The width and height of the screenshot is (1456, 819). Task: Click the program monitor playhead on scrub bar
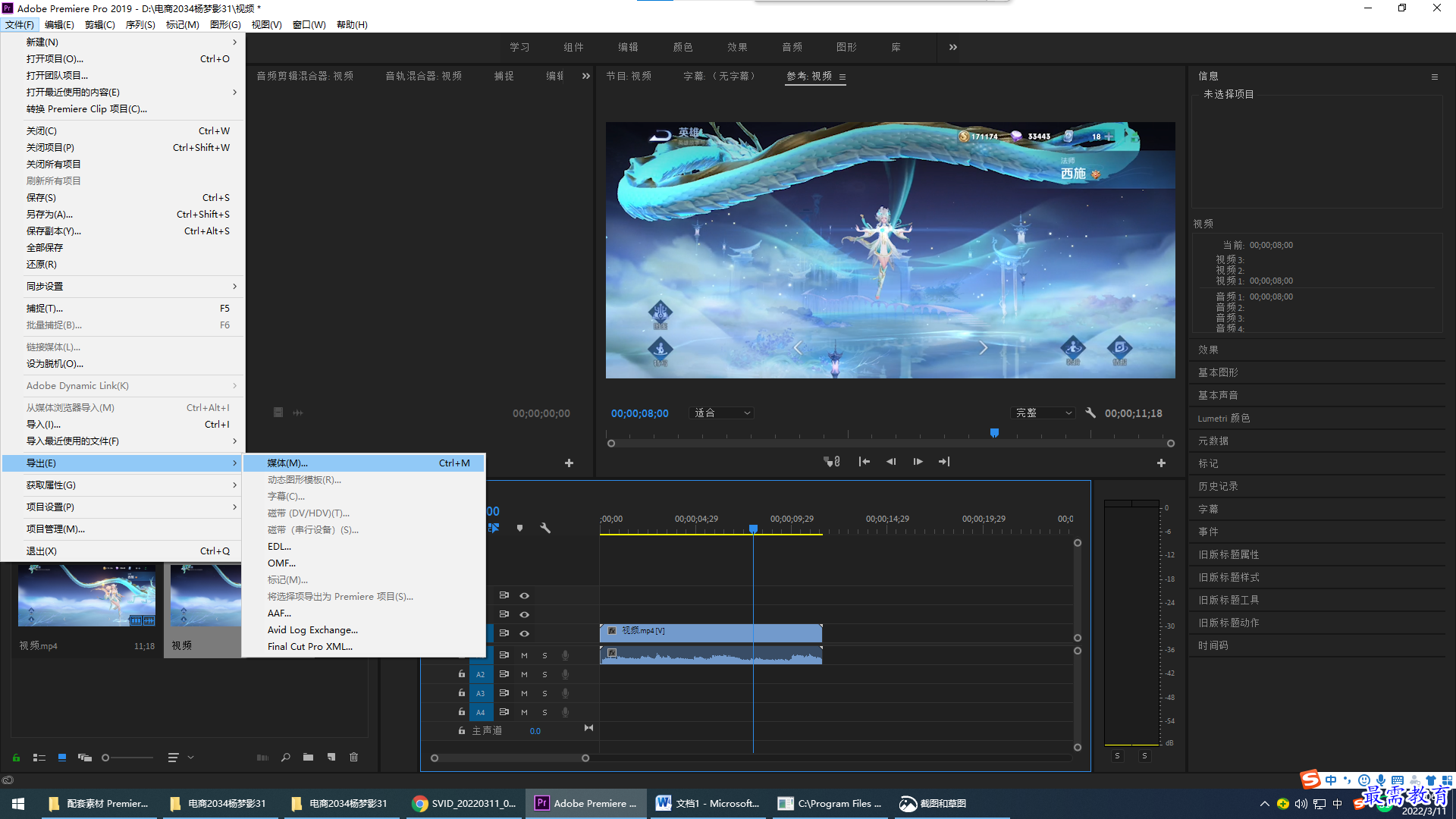click(x=994, y=433)
